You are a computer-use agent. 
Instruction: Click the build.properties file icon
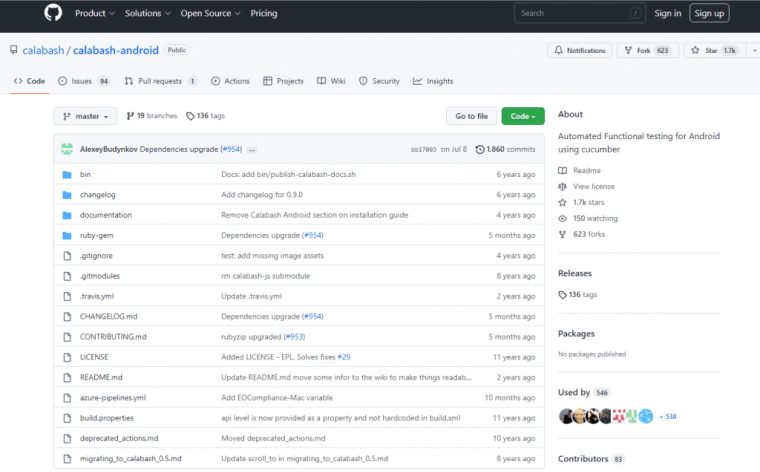67,418
